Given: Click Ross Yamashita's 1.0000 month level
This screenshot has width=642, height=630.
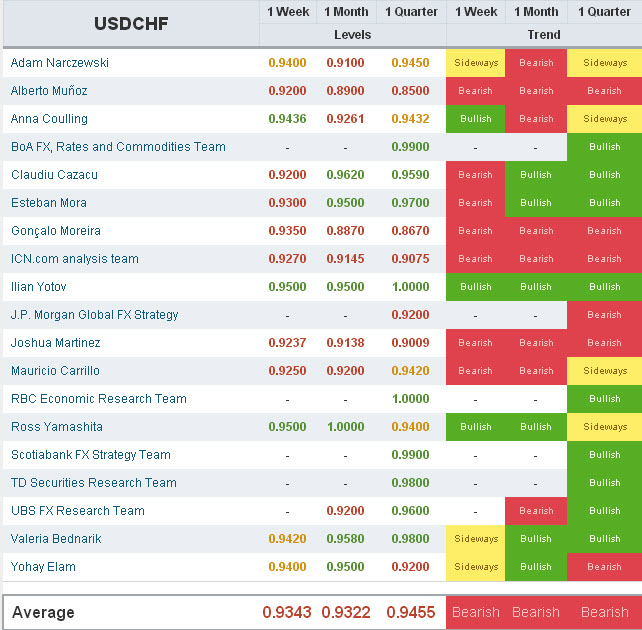Looking at the screenshot, I should pyautogui.click(x=346, y=427).
